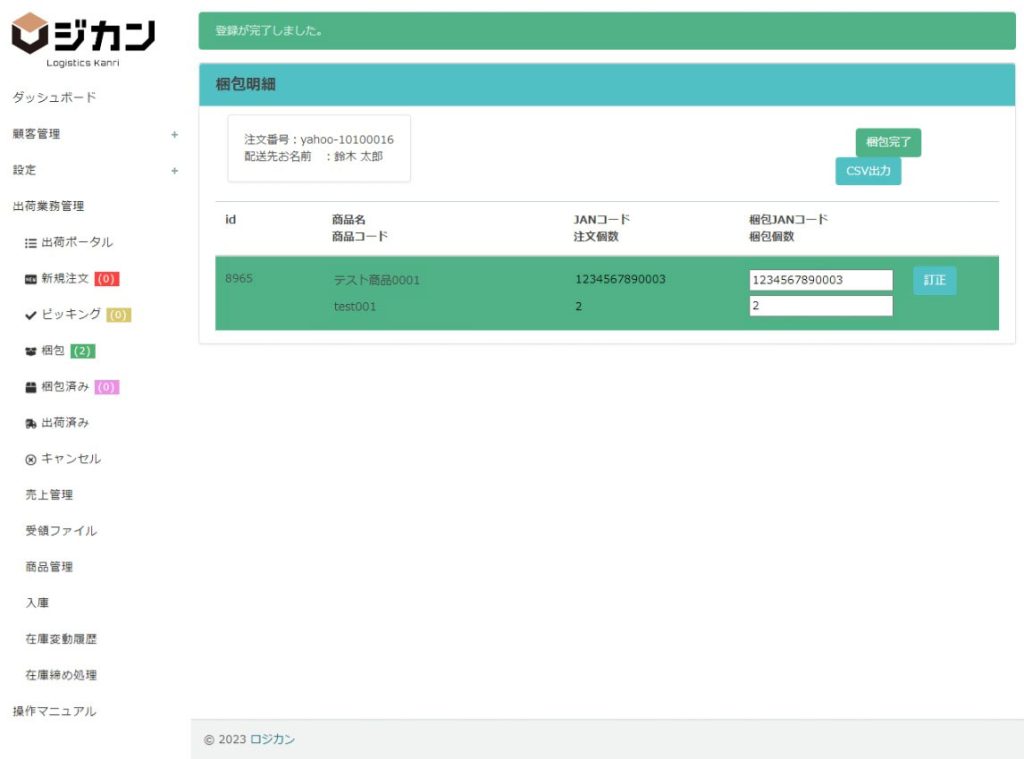Click the ピッキング checkmark icon

pyautogui.click(x=31, y=315)
